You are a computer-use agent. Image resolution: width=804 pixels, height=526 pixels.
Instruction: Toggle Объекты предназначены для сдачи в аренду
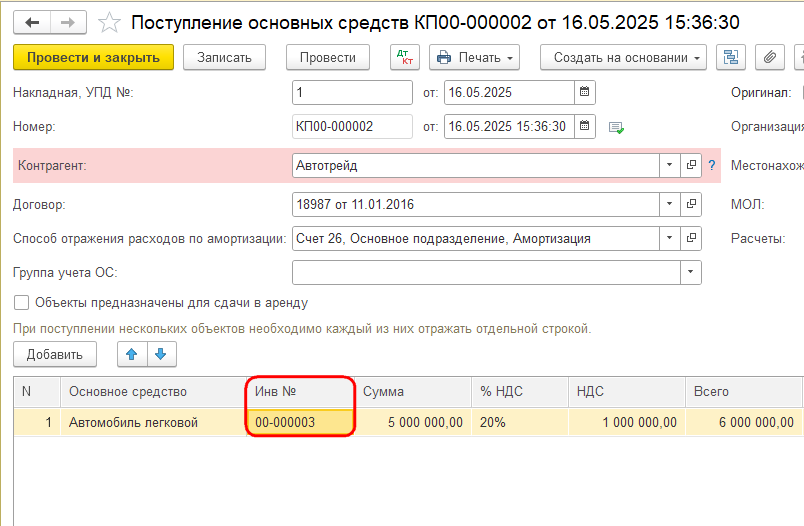point(22,302)
